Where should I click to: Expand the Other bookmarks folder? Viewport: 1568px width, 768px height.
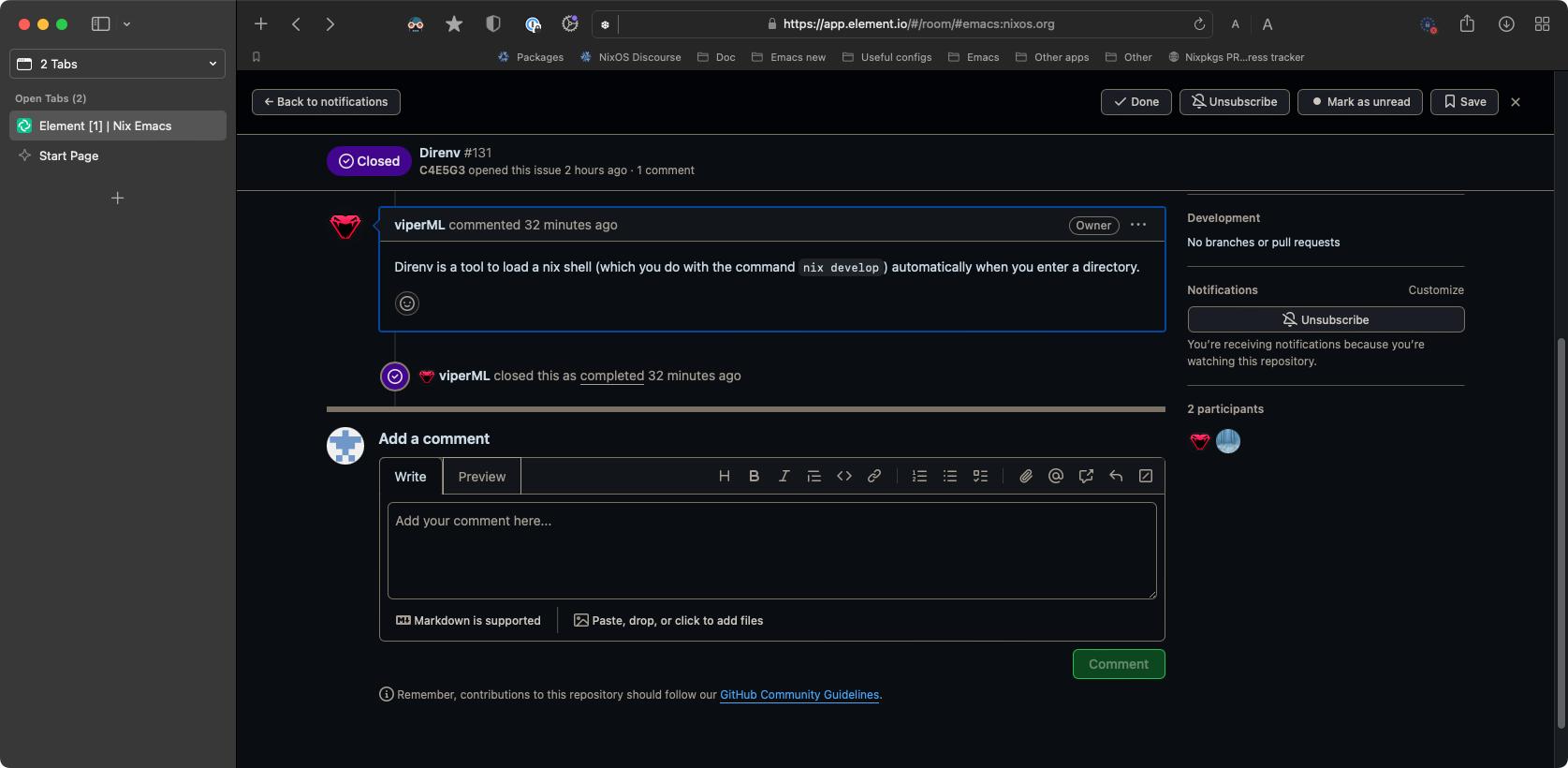(x=1129, y=57)
